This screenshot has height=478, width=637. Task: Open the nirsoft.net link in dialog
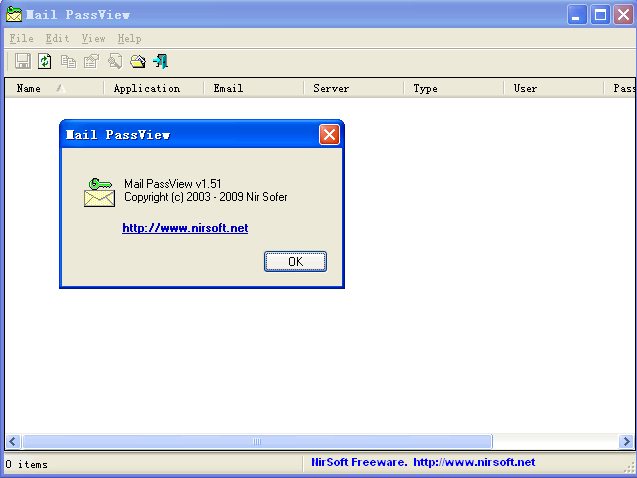click(185, 228)
